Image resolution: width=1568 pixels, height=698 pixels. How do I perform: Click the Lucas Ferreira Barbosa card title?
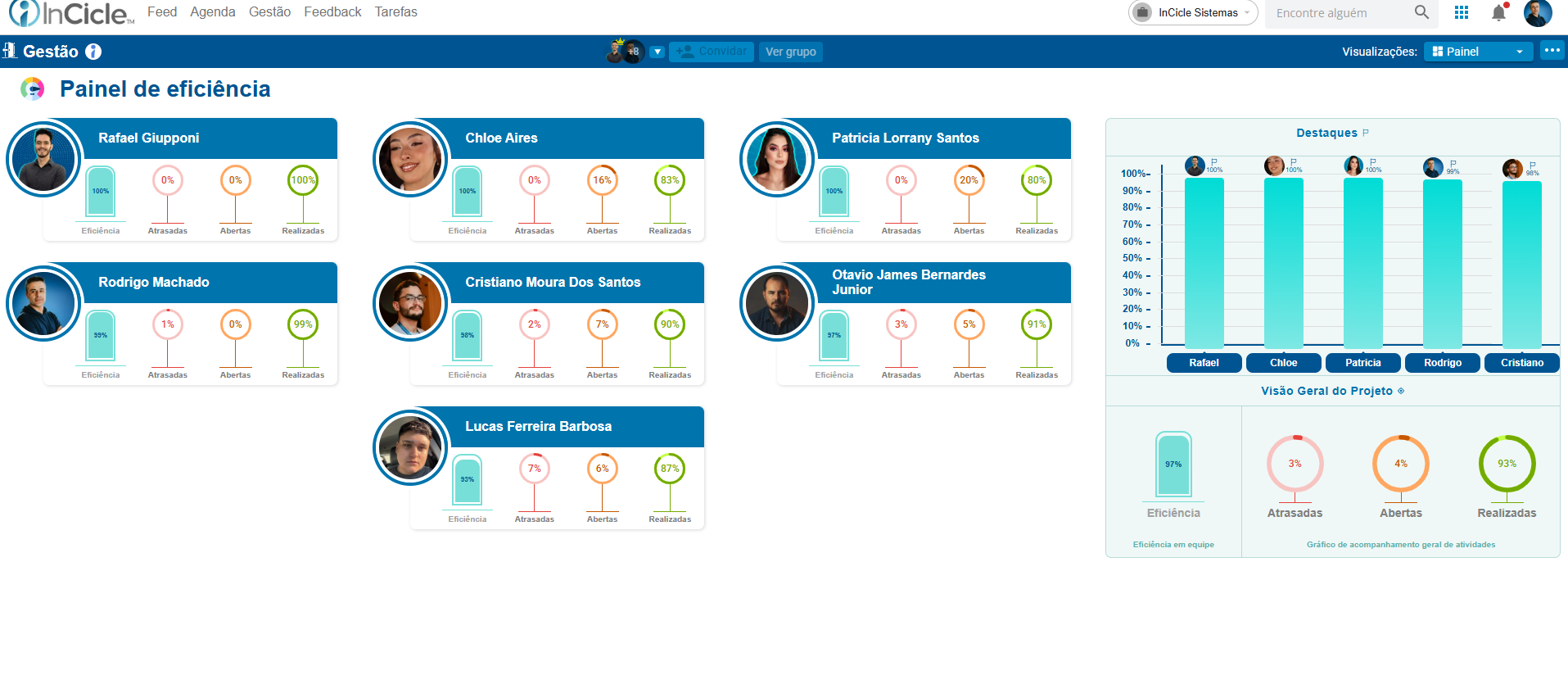pos(539,426)
